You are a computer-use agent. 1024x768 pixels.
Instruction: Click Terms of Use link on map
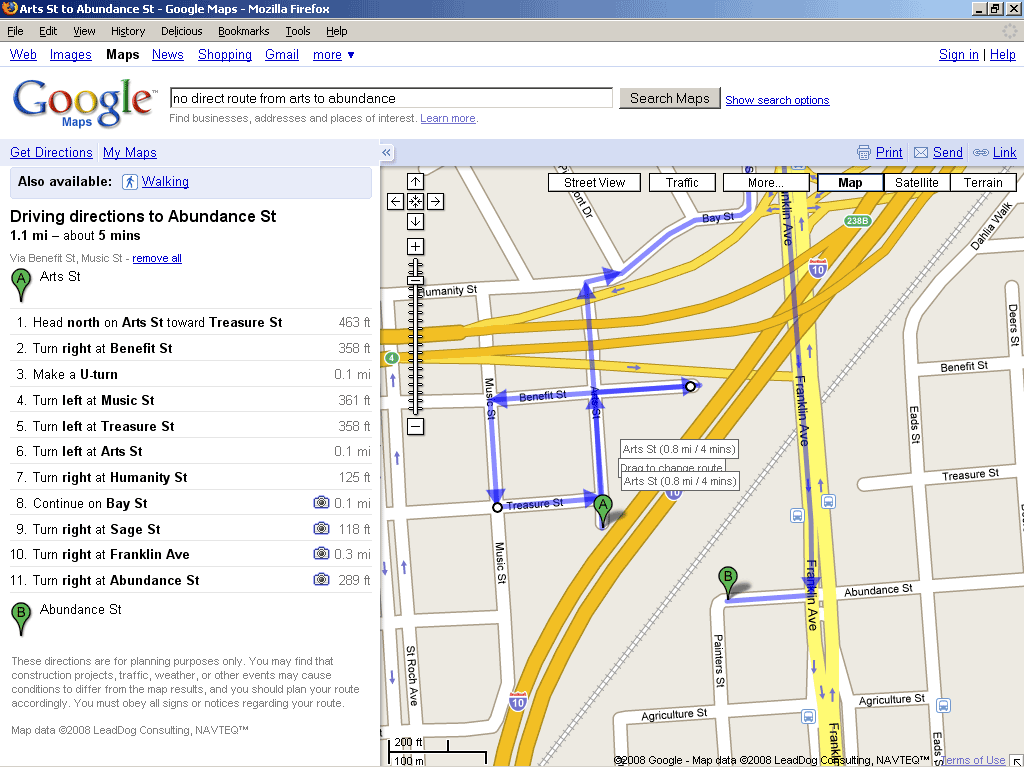(972, 760)
